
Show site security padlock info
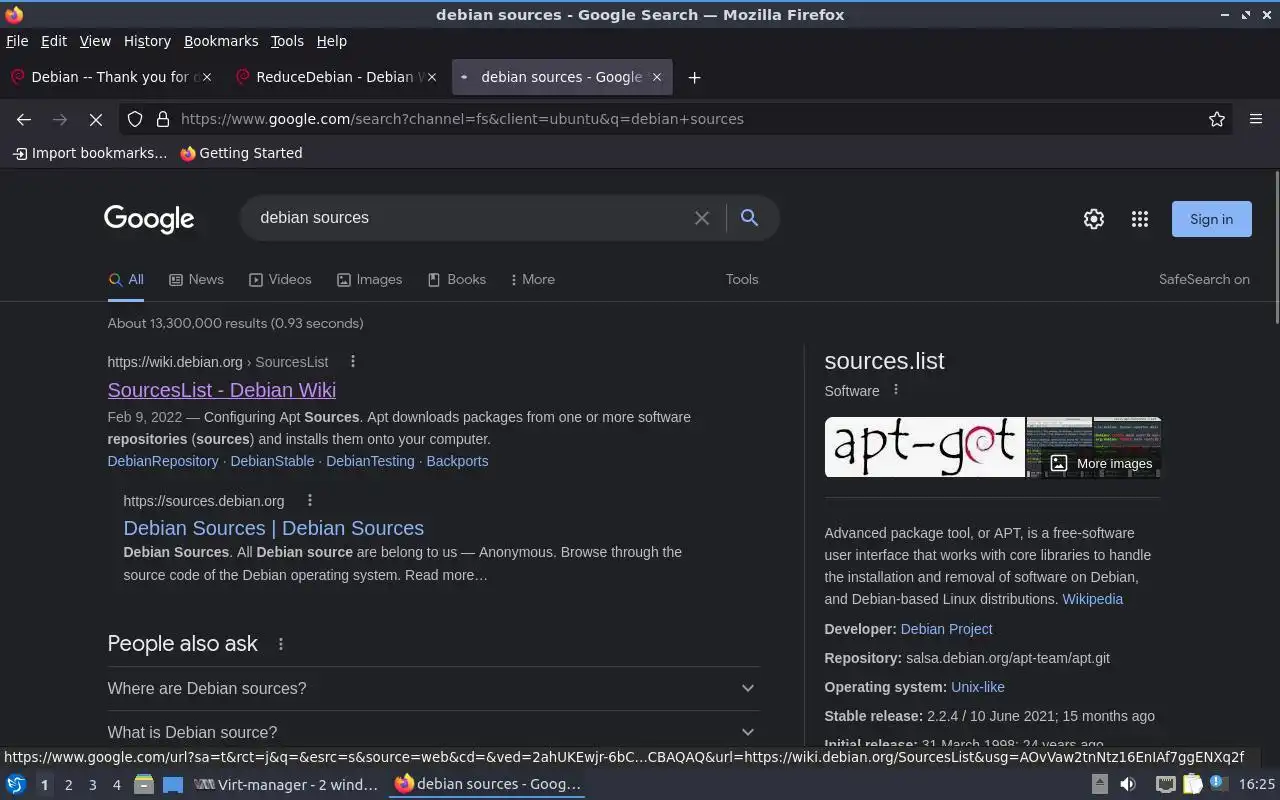pos(163,119)
